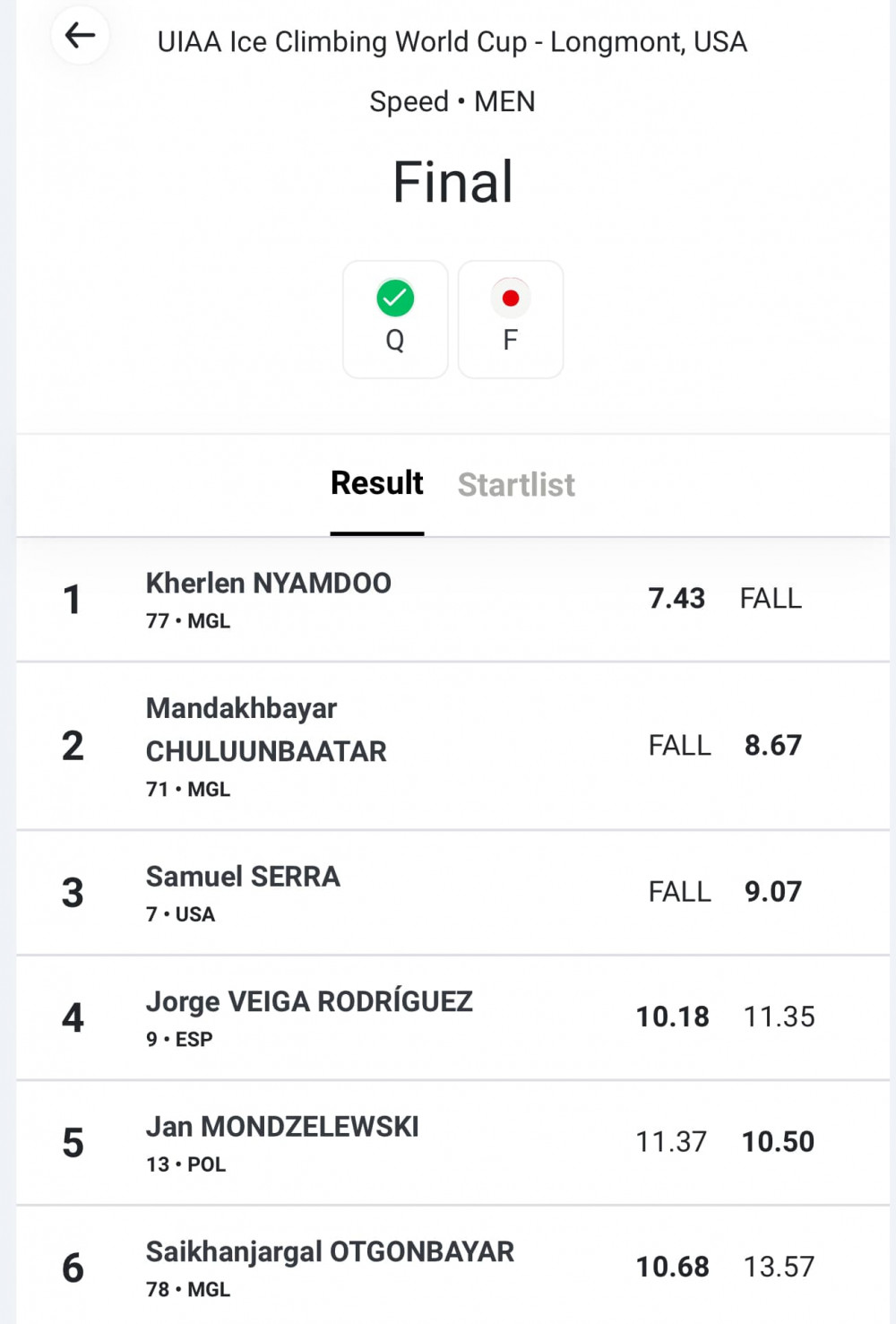This screenshot has height=1324, width=896.
Task: Open the Q round card
Action: (395, 319)
